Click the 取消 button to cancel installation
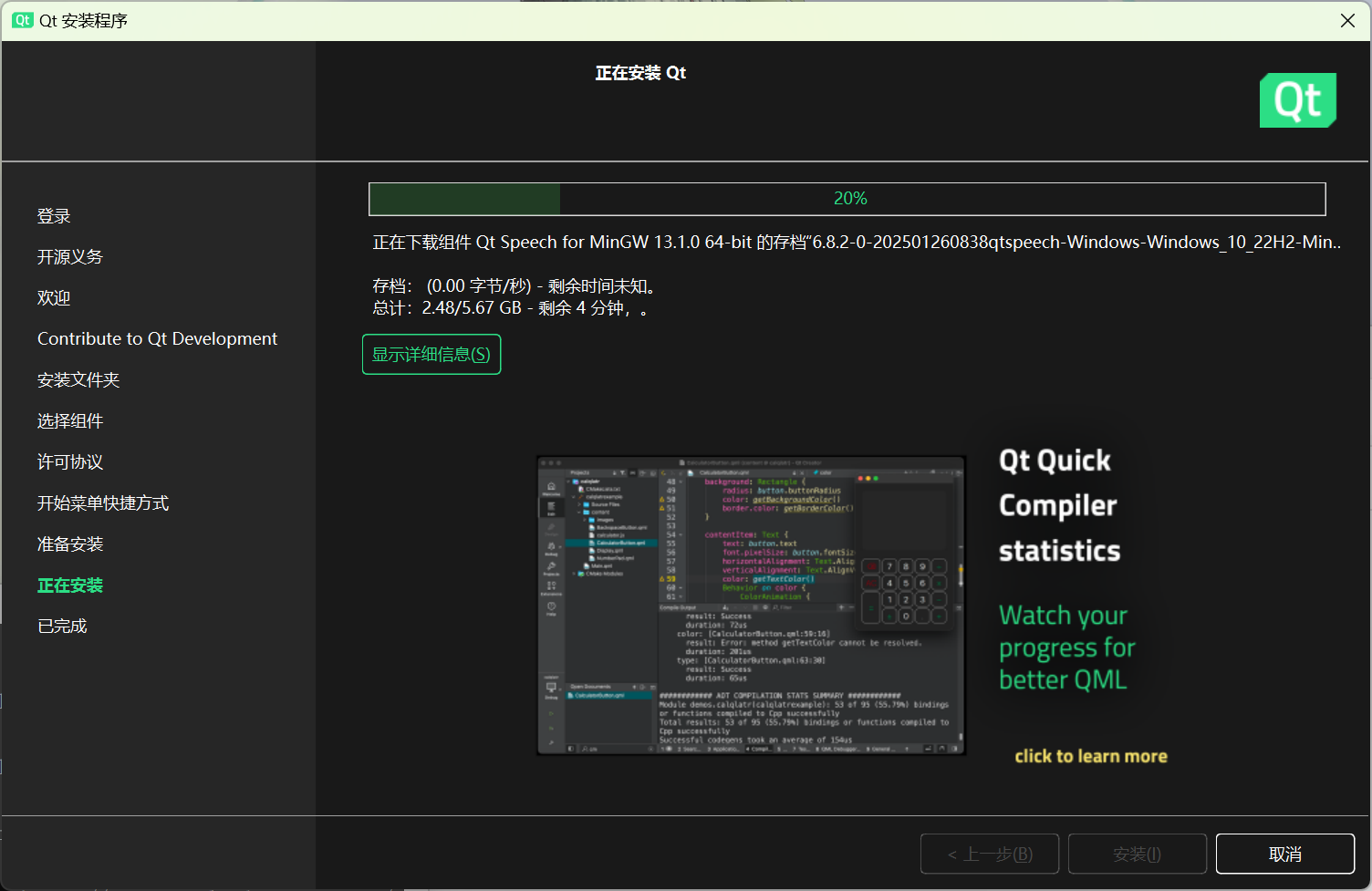Screen dimensions: 1372x891 click(1284, 854)
